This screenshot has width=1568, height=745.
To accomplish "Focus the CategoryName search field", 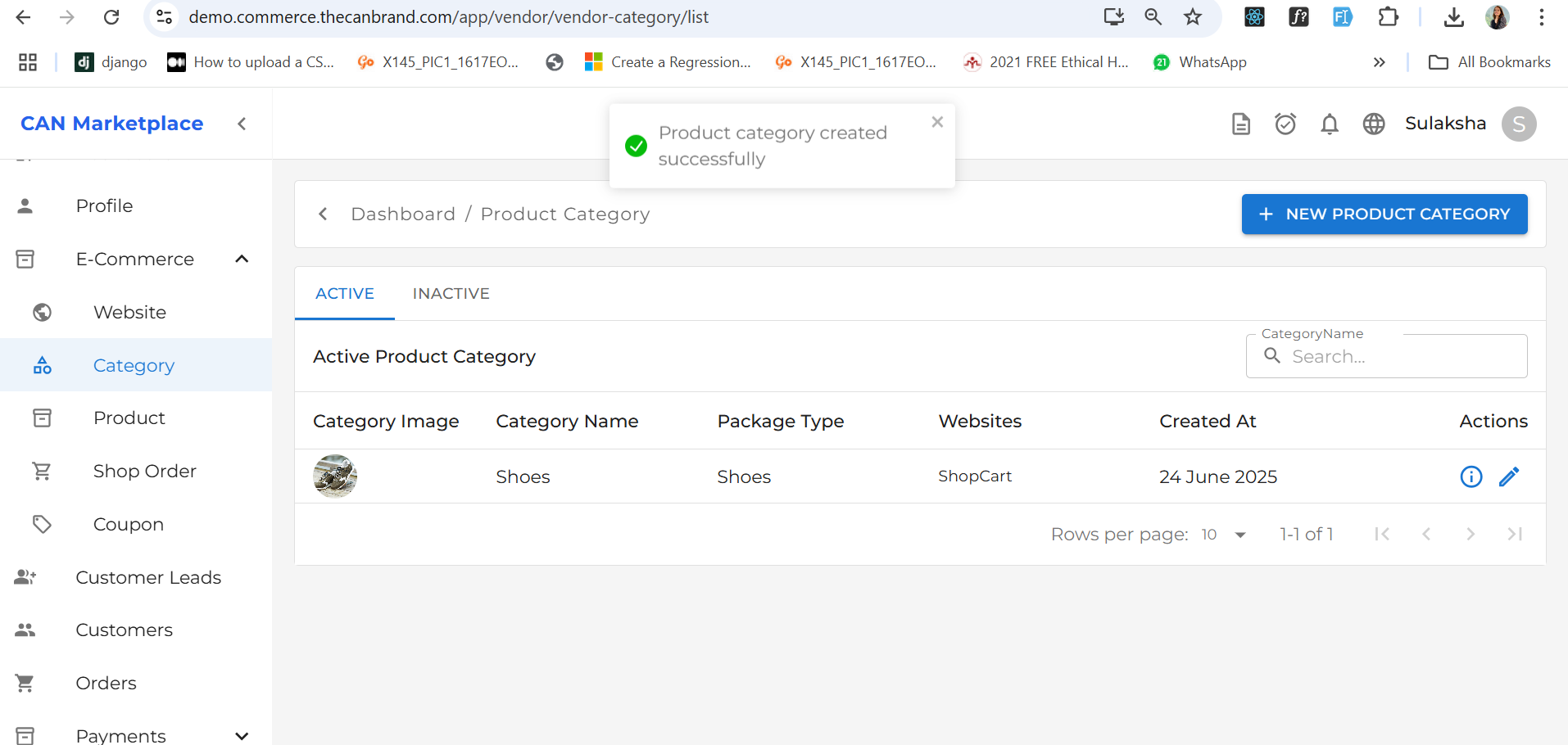I will click(x=1386, y=356).
